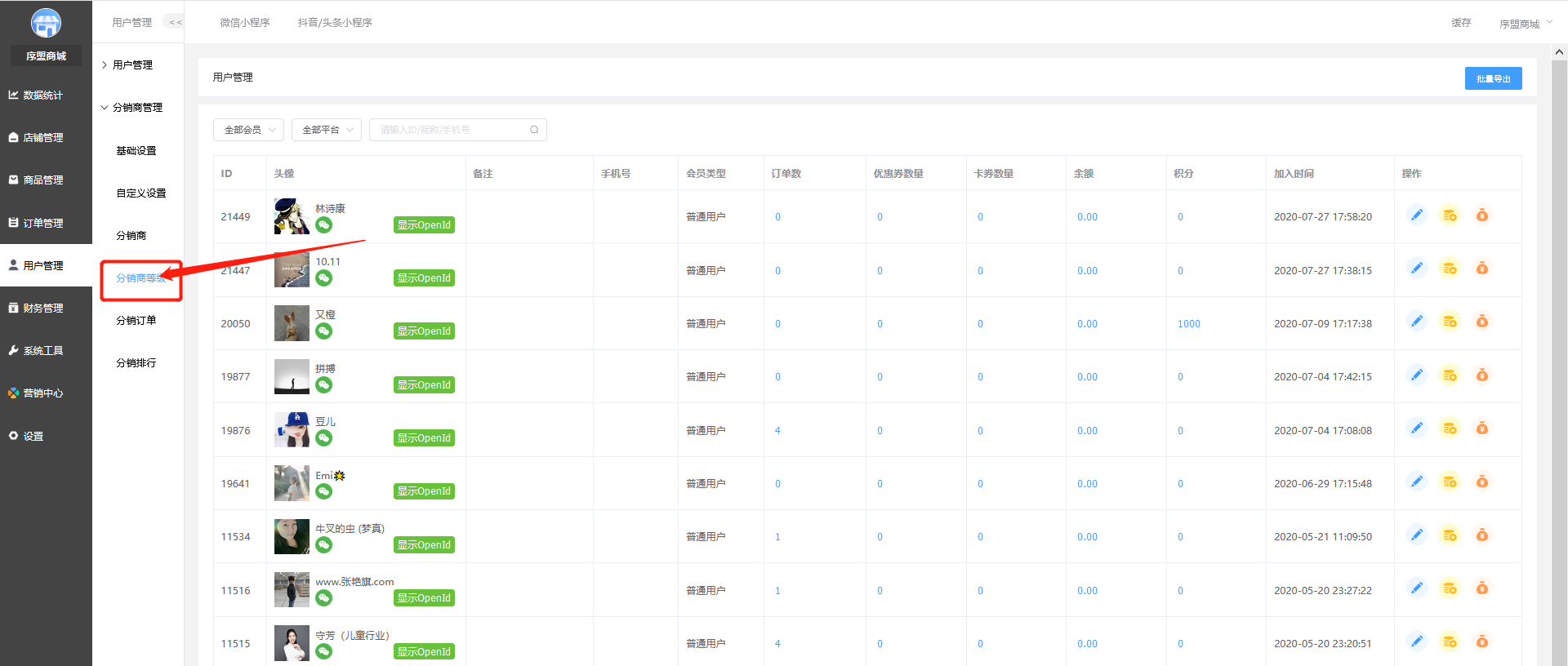Screen dimensions: 1568x666
Task: Select 分销订单 in the submenu
Action: [136, 320]
